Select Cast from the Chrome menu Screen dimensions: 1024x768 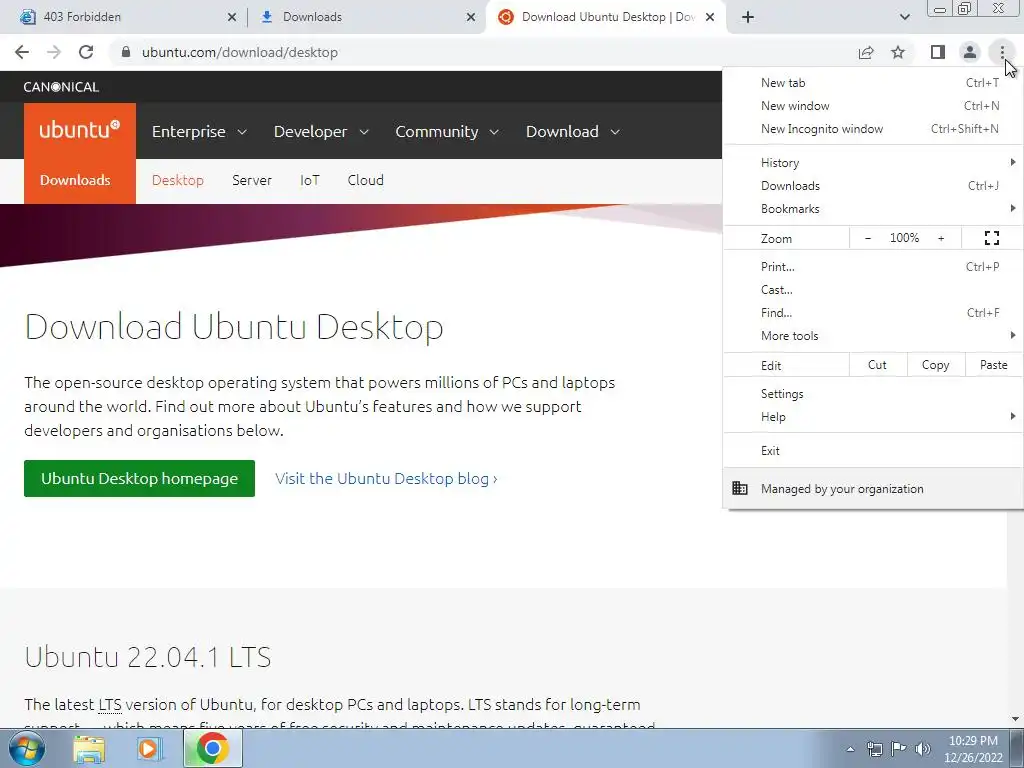(x=872, y=290)
